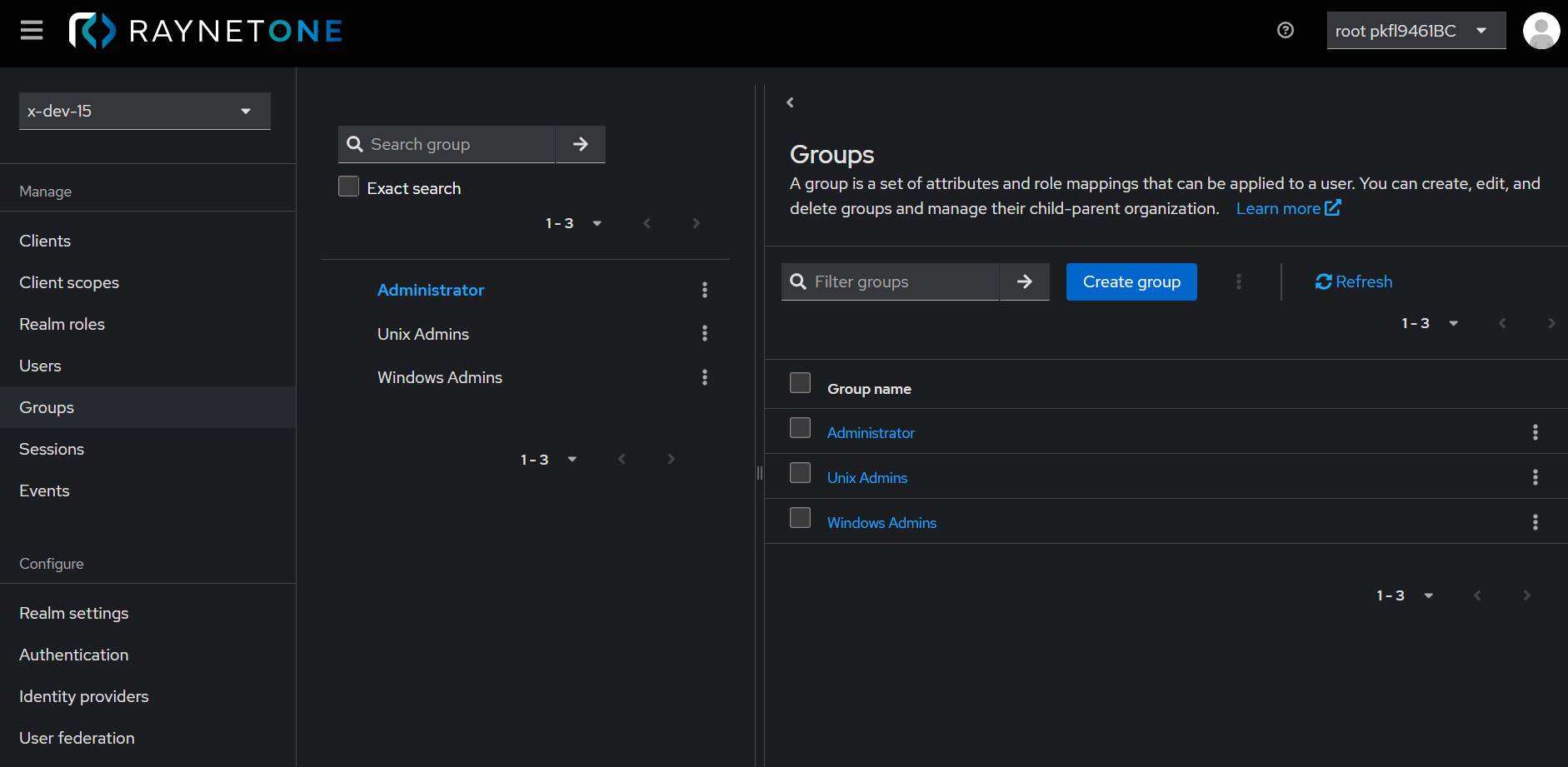Screen dimensions: 1568x767
Task: Click the Create group button
Action: (x=1131, y=281)
